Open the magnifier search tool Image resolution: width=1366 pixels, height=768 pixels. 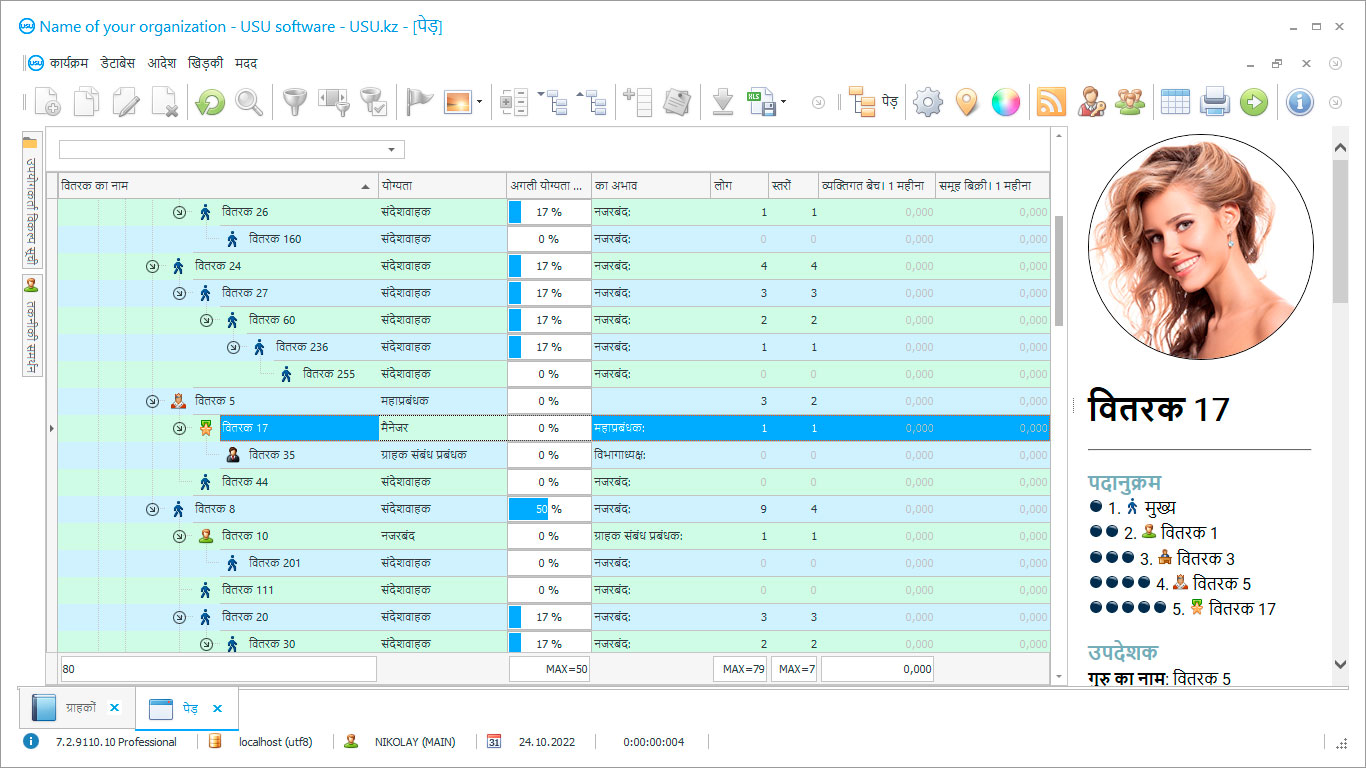pyautogui.click(x=249, y=102)
